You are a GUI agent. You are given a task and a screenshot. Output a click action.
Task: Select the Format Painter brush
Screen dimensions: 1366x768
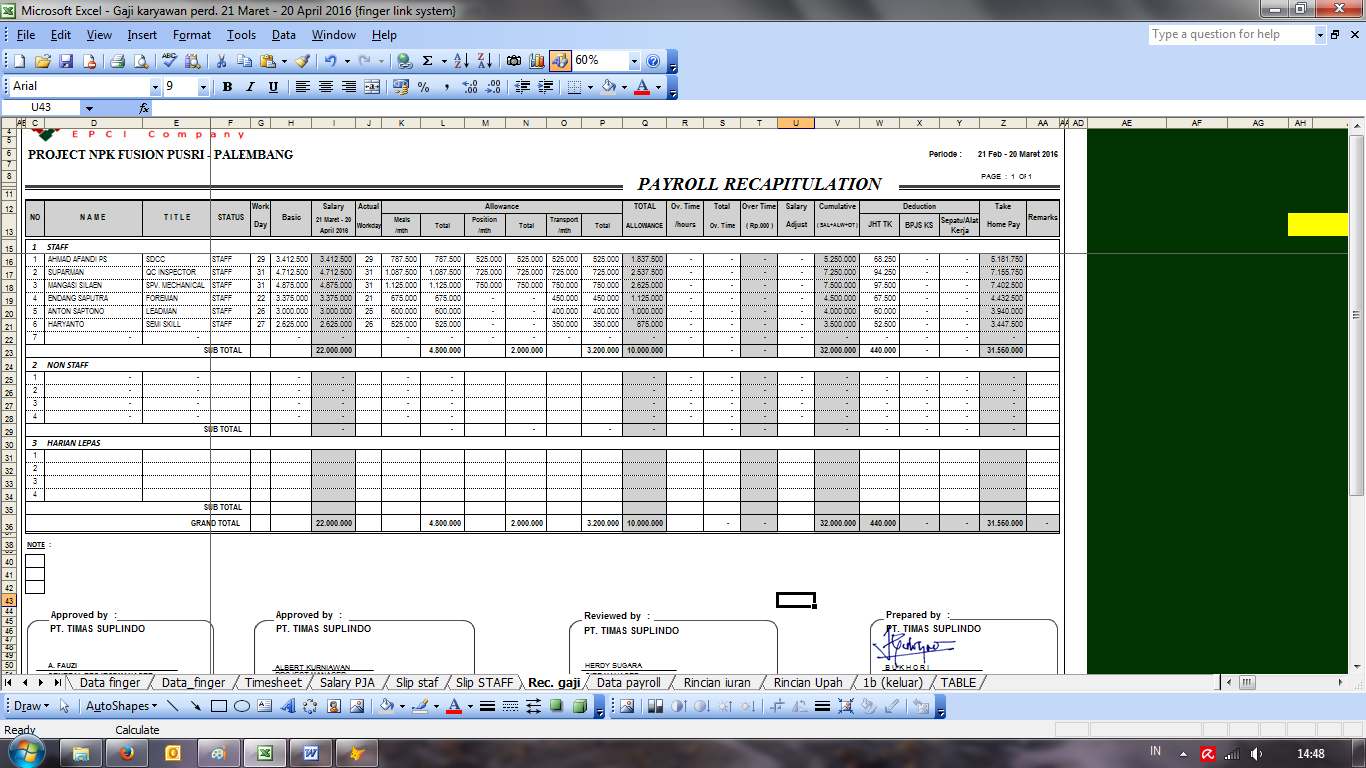302,61
